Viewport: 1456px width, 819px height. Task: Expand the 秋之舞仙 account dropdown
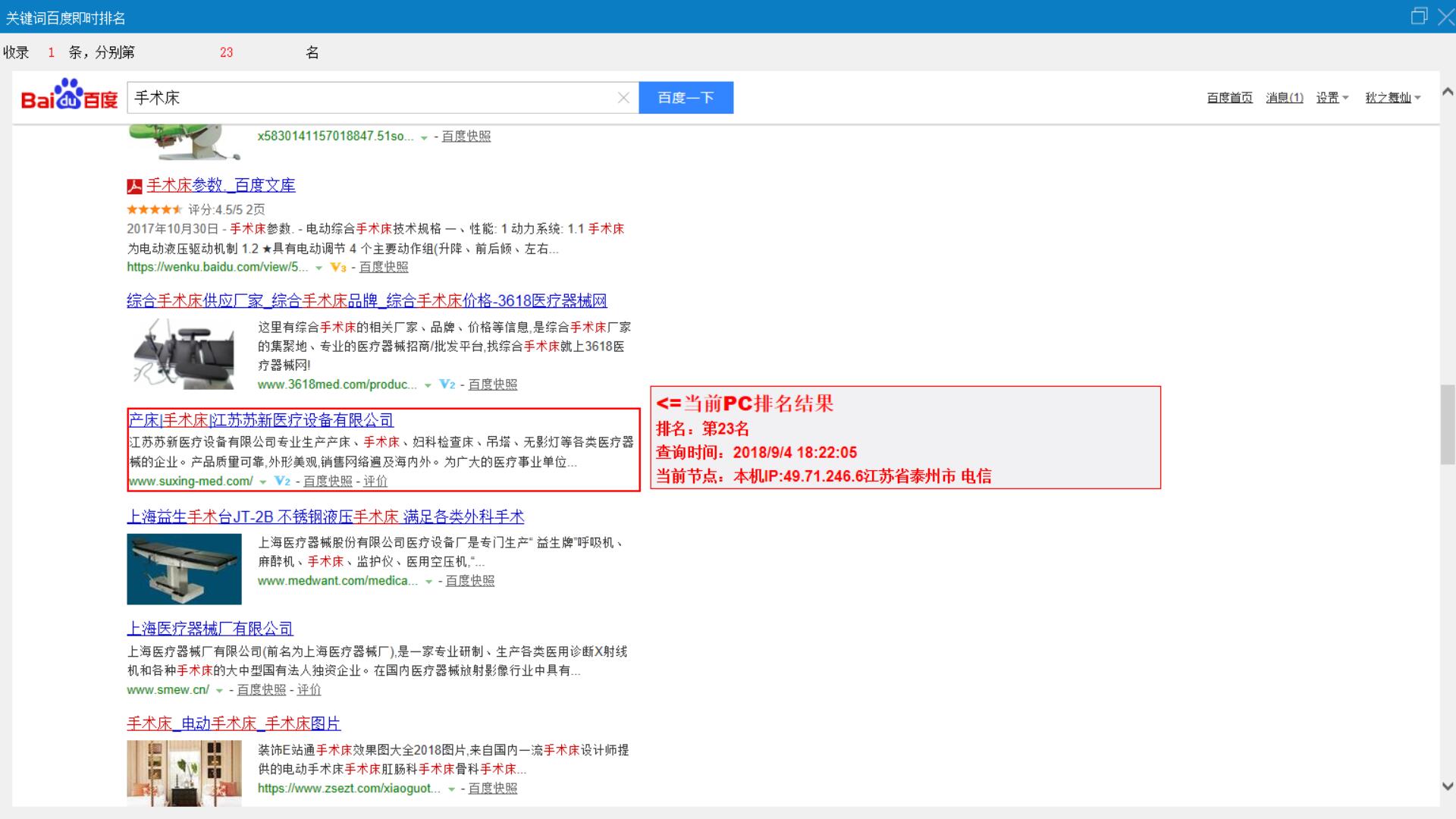(x=1393, y=98)
